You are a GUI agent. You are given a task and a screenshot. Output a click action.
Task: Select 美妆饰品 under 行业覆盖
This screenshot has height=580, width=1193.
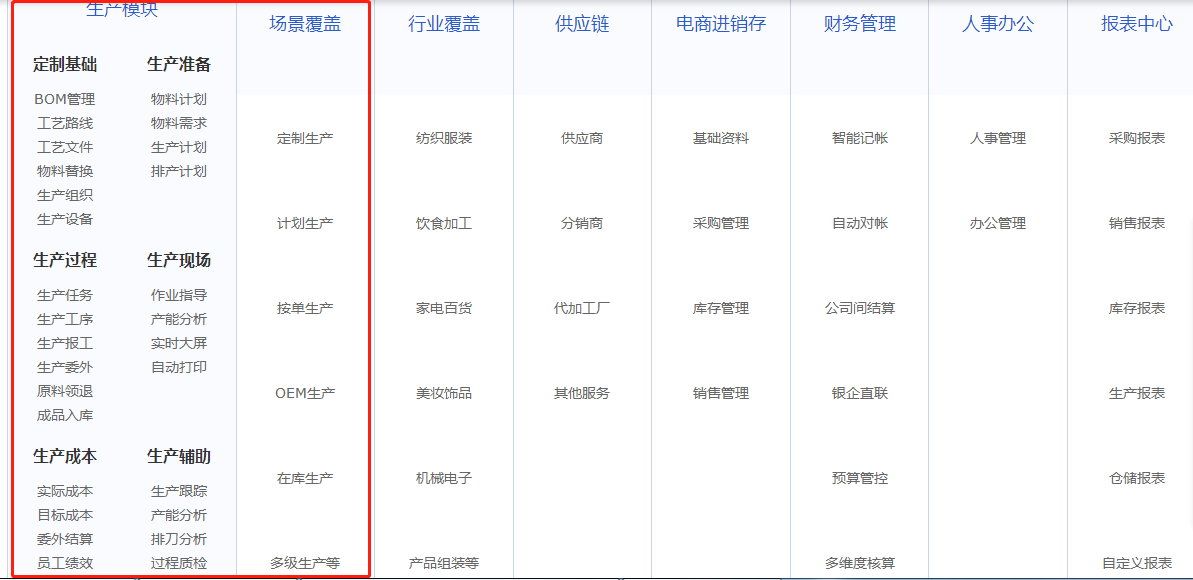click(441, 393)
